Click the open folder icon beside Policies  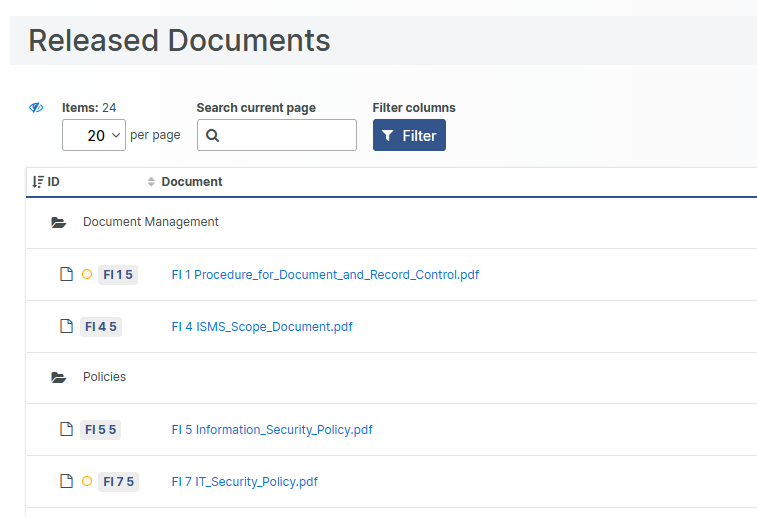click(x=59, y=378)
